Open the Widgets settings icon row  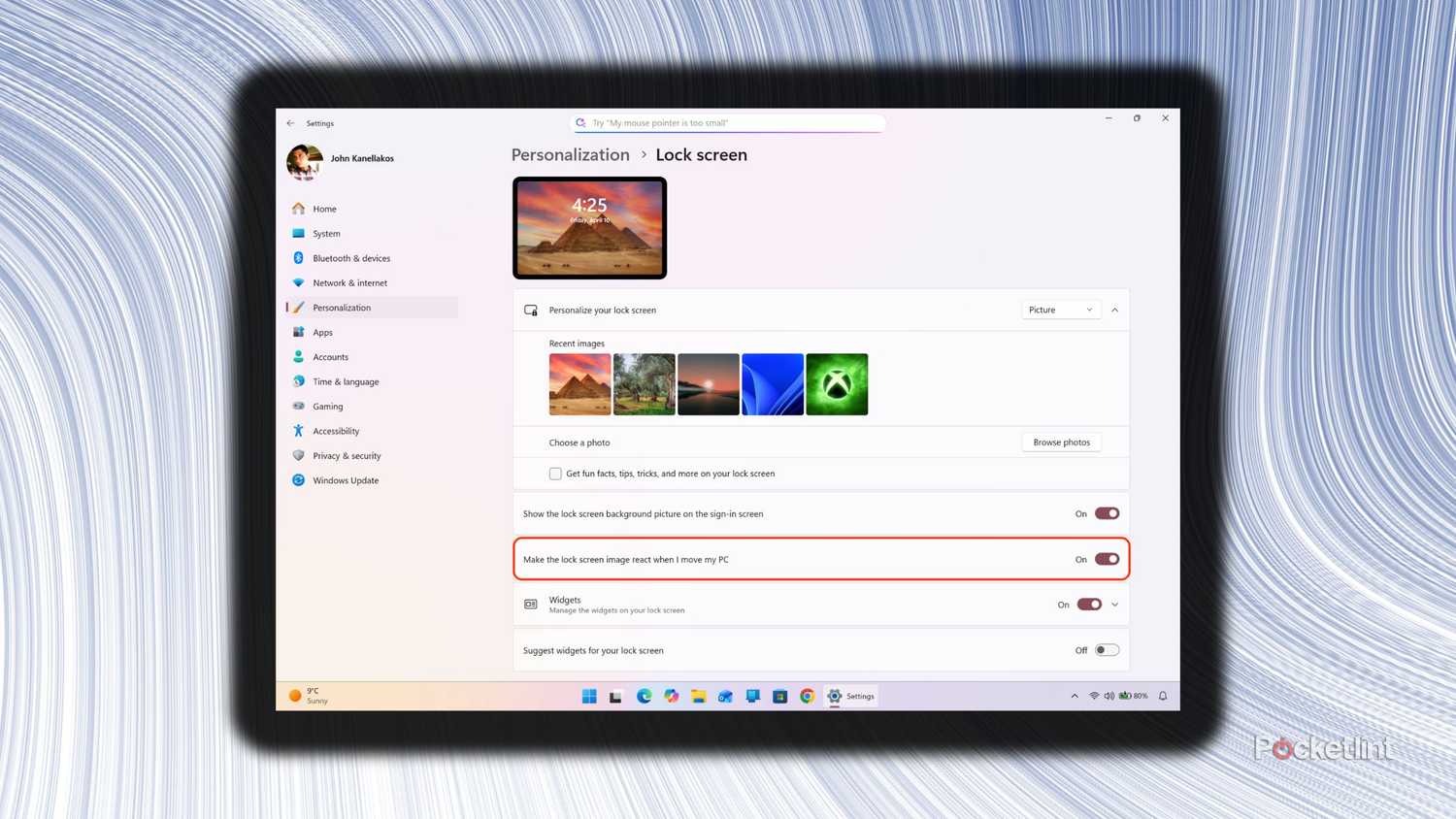click(x=531, y=604)
